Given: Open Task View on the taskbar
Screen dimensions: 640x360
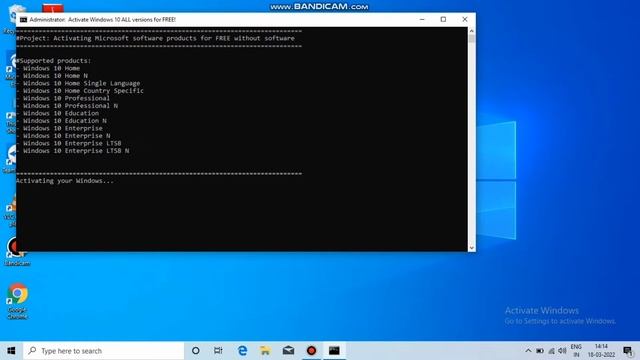Looking at the screenshot, I should pyautogui.click(x=218, y=351).
